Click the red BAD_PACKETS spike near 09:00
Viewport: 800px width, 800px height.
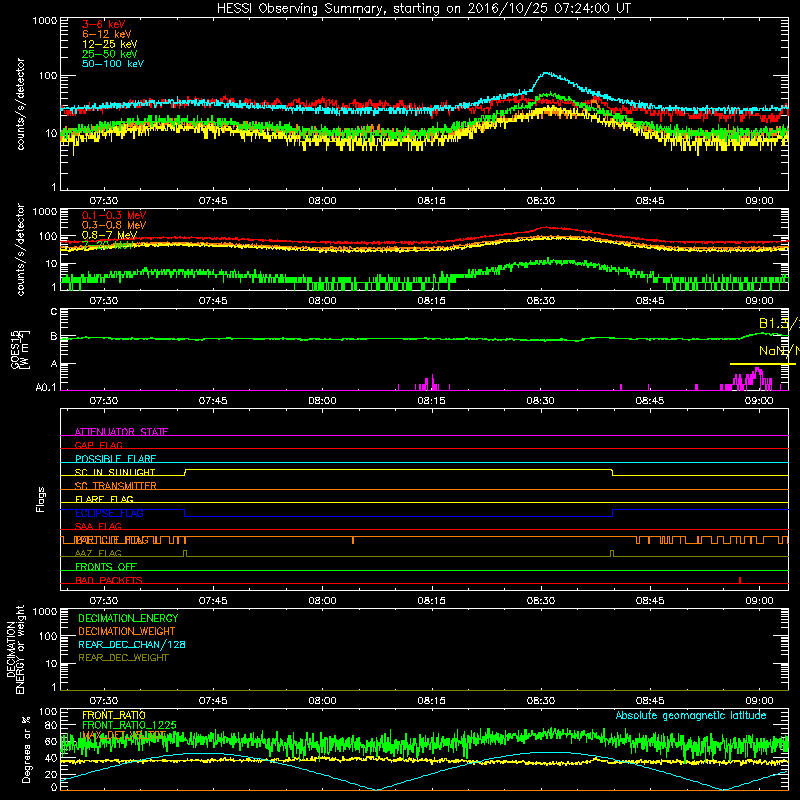(x=740, y=580)
